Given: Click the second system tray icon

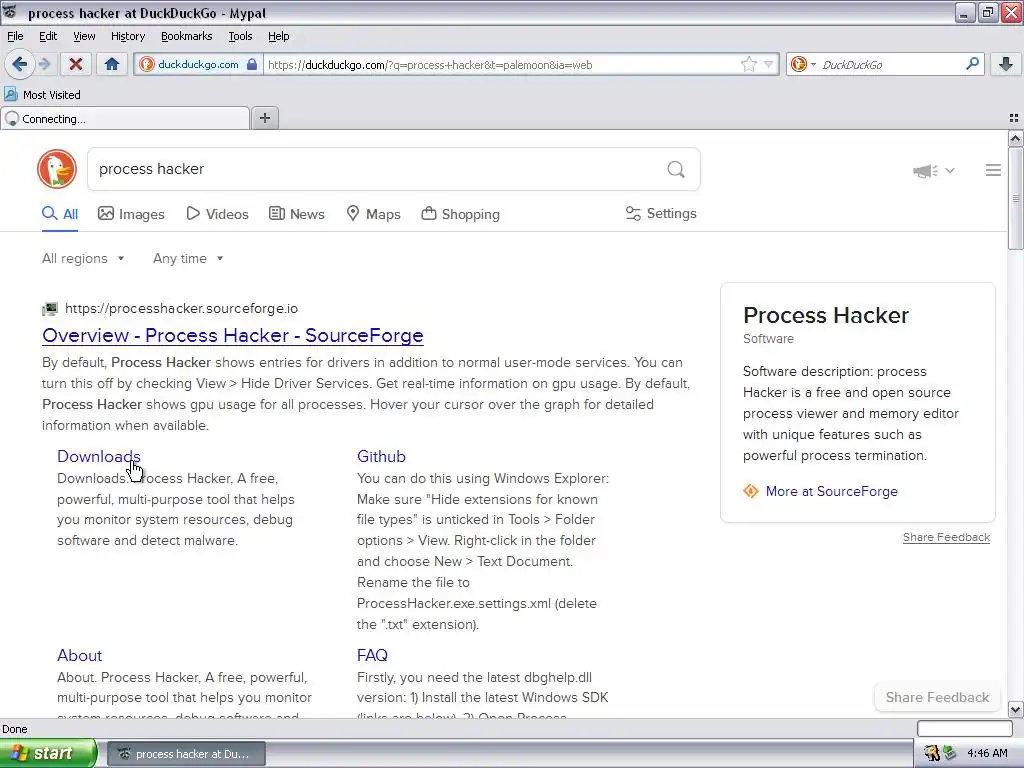Looking at the screenshot, I should (950, 753).
